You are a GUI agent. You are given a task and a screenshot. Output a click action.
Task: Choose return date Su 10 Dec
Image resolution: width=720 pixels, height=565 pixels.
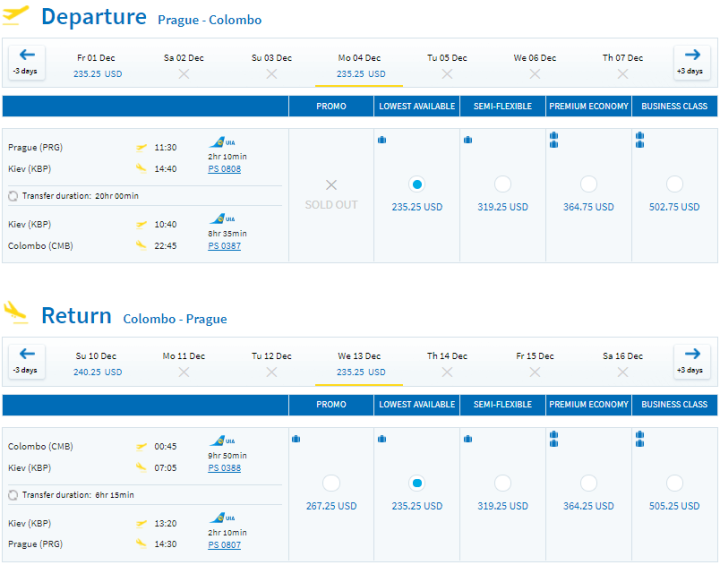97,364
